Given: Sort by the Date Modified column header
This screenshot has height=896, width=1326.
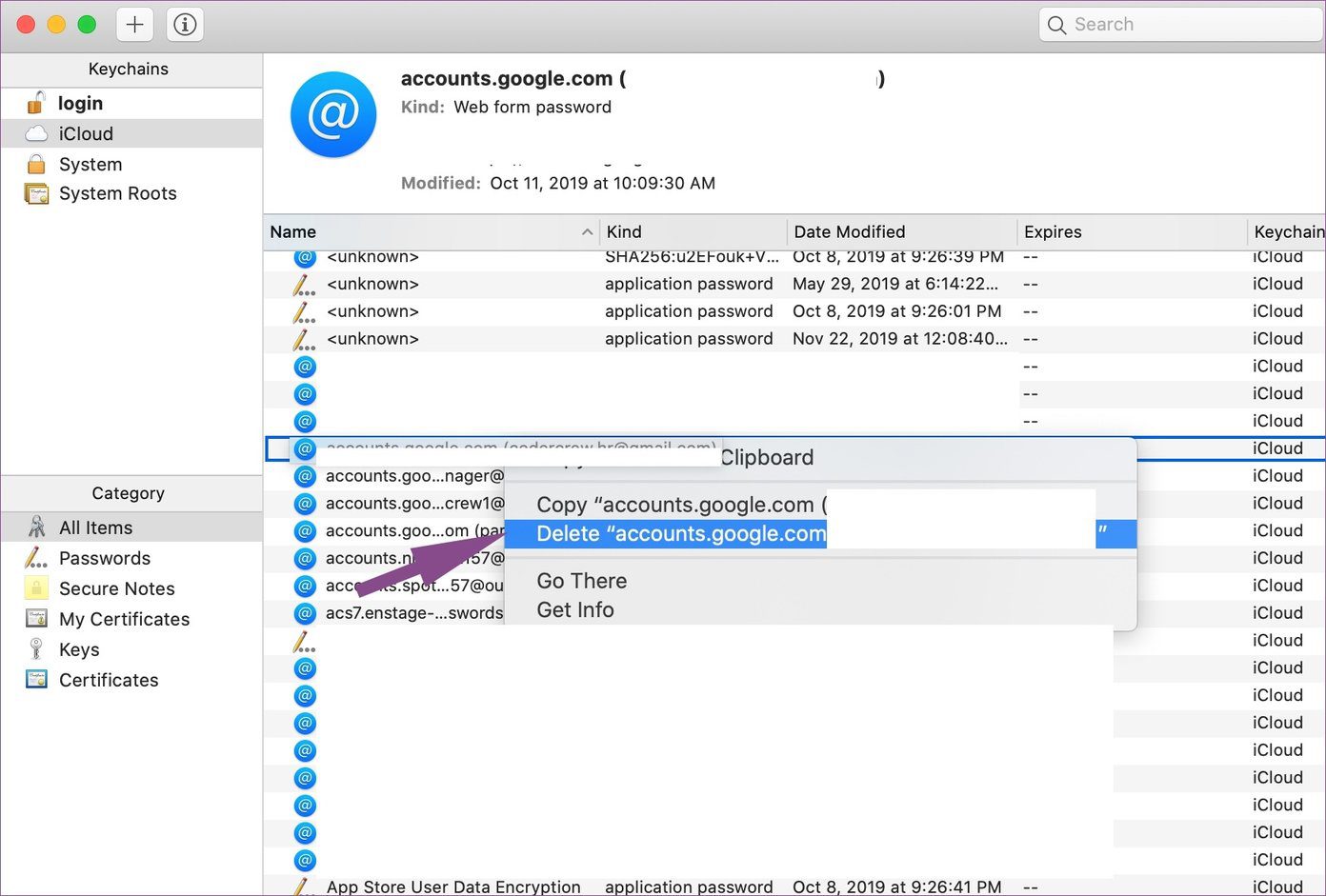Looking at the screenshot, I should [x=902, y=231].
